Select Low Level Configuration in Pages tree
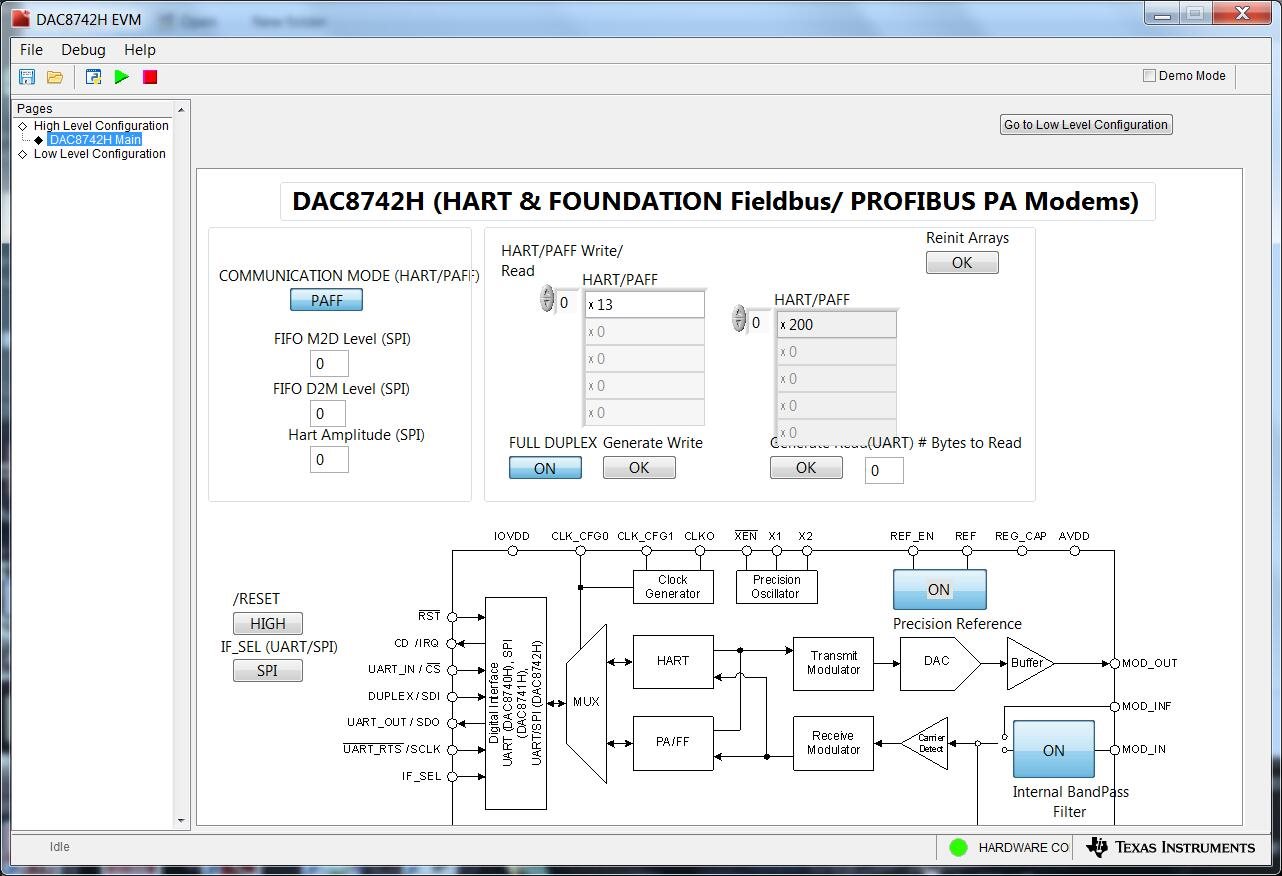The width and height of the screenshot is (1282, 876). (x=100, y=154)
